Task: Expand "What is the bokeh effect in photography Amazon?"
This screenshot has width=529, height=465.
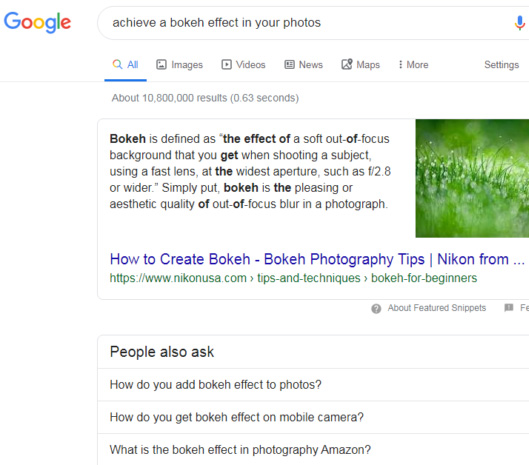Action: point(313,449)
